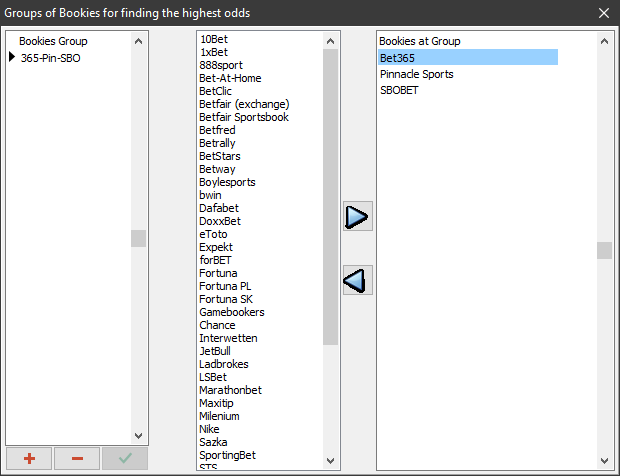Choose 10Bet from the bookies list
Screen dimensions: 620x476
(x=214, y=39)
